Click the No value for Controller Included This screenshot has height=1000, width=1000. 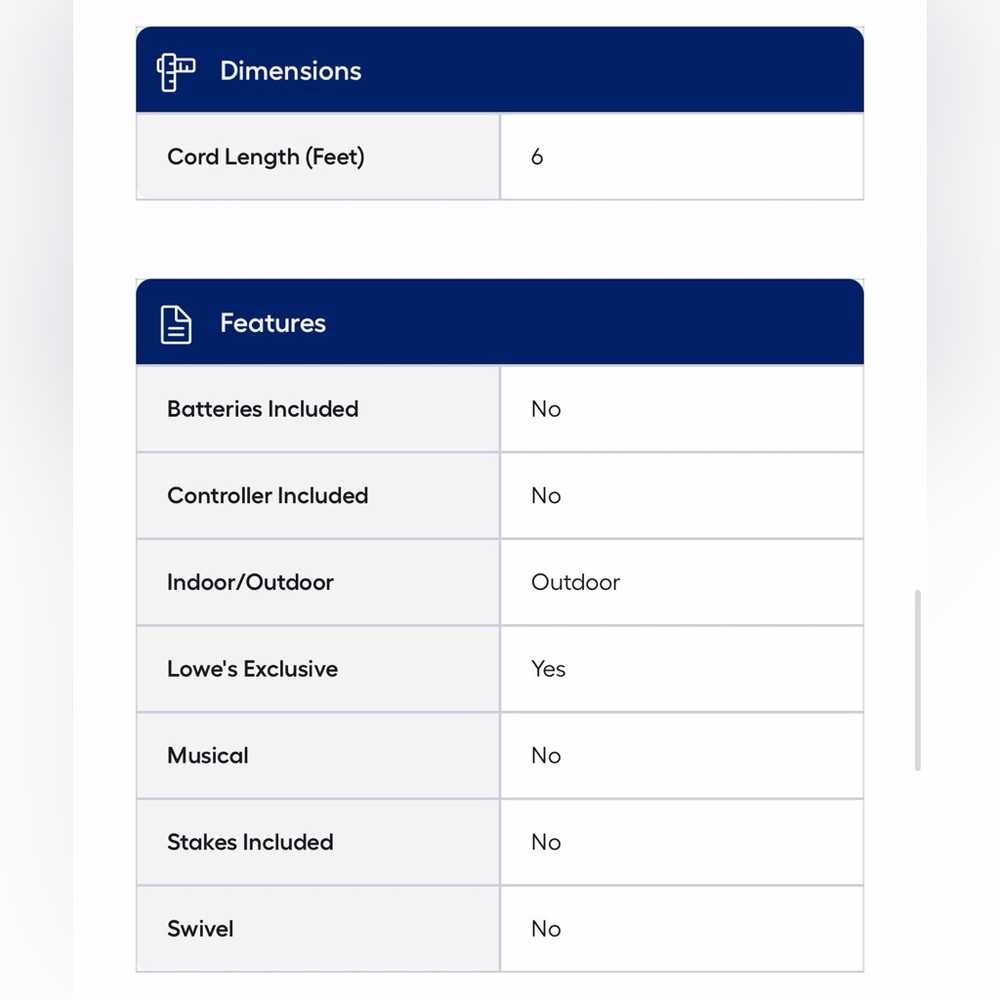point(546,496)
